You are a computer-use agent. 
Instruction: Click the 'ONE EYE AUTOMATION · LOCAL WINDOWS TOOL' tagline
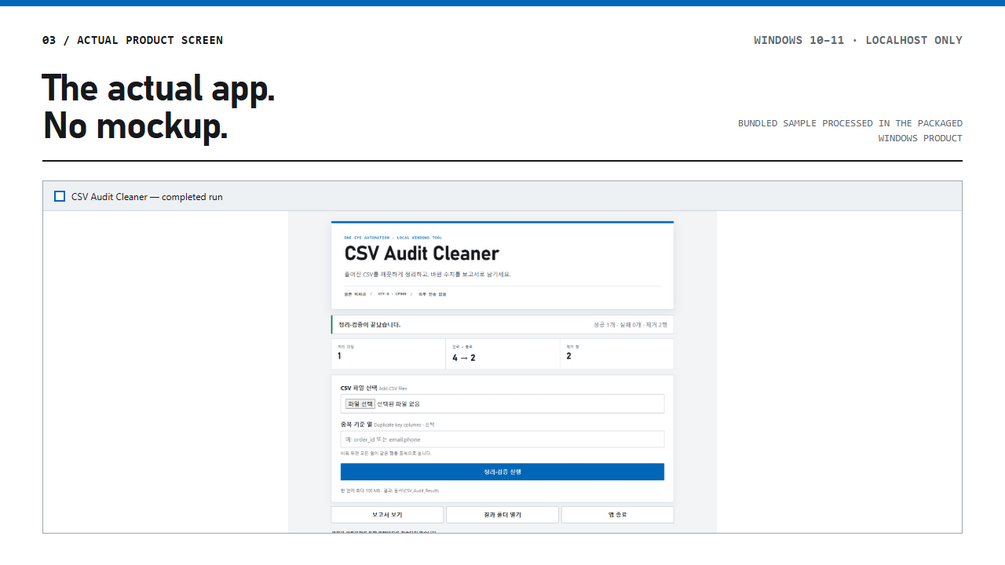pos(393,238)
